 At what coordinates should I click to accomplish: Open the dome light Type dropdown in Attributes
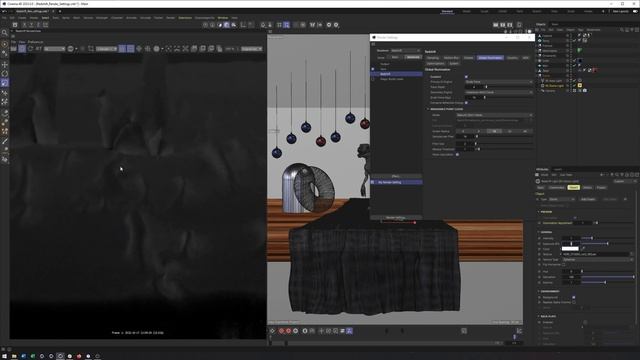click(x=562, y=200)
